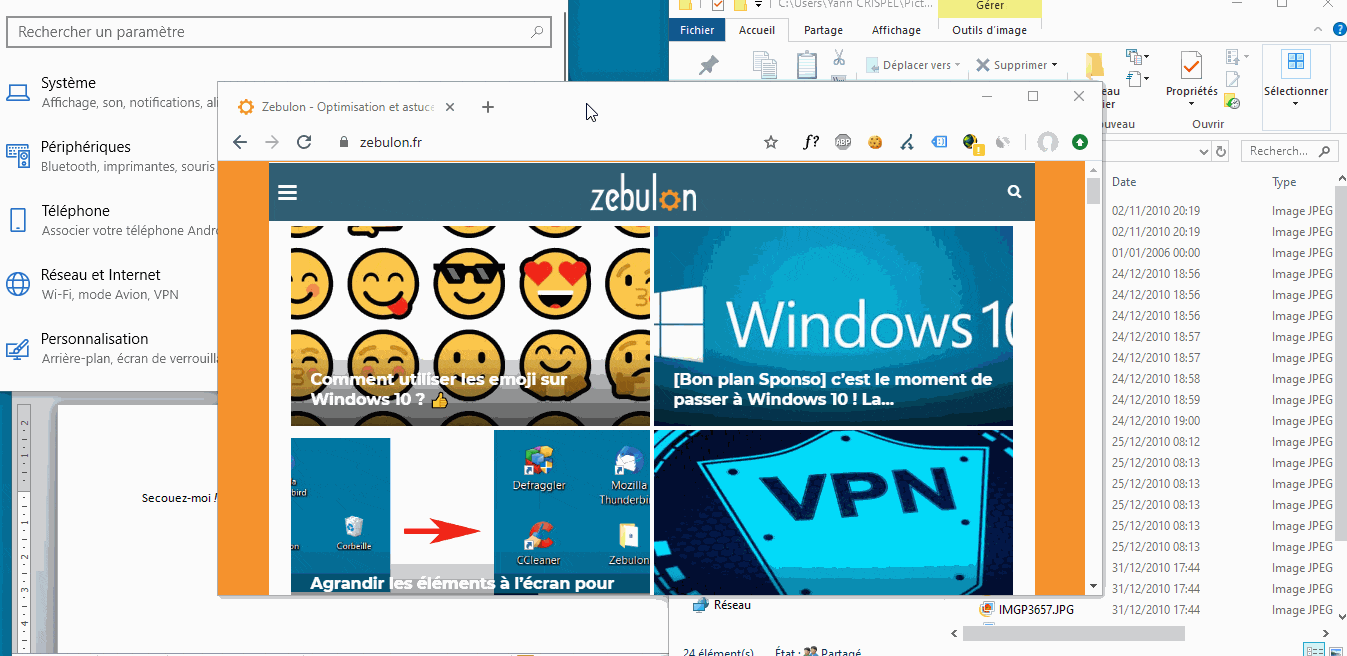1347x656 pixels.
Task: Open the cookie extension in Chrome
Action: point(875,142)
